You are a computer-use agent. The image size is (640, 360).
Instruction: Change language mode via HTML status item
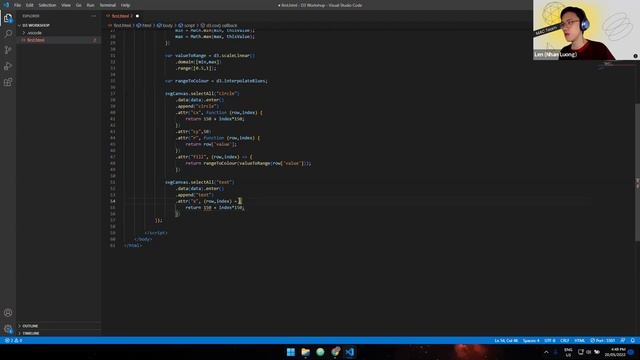click(580, 340)
